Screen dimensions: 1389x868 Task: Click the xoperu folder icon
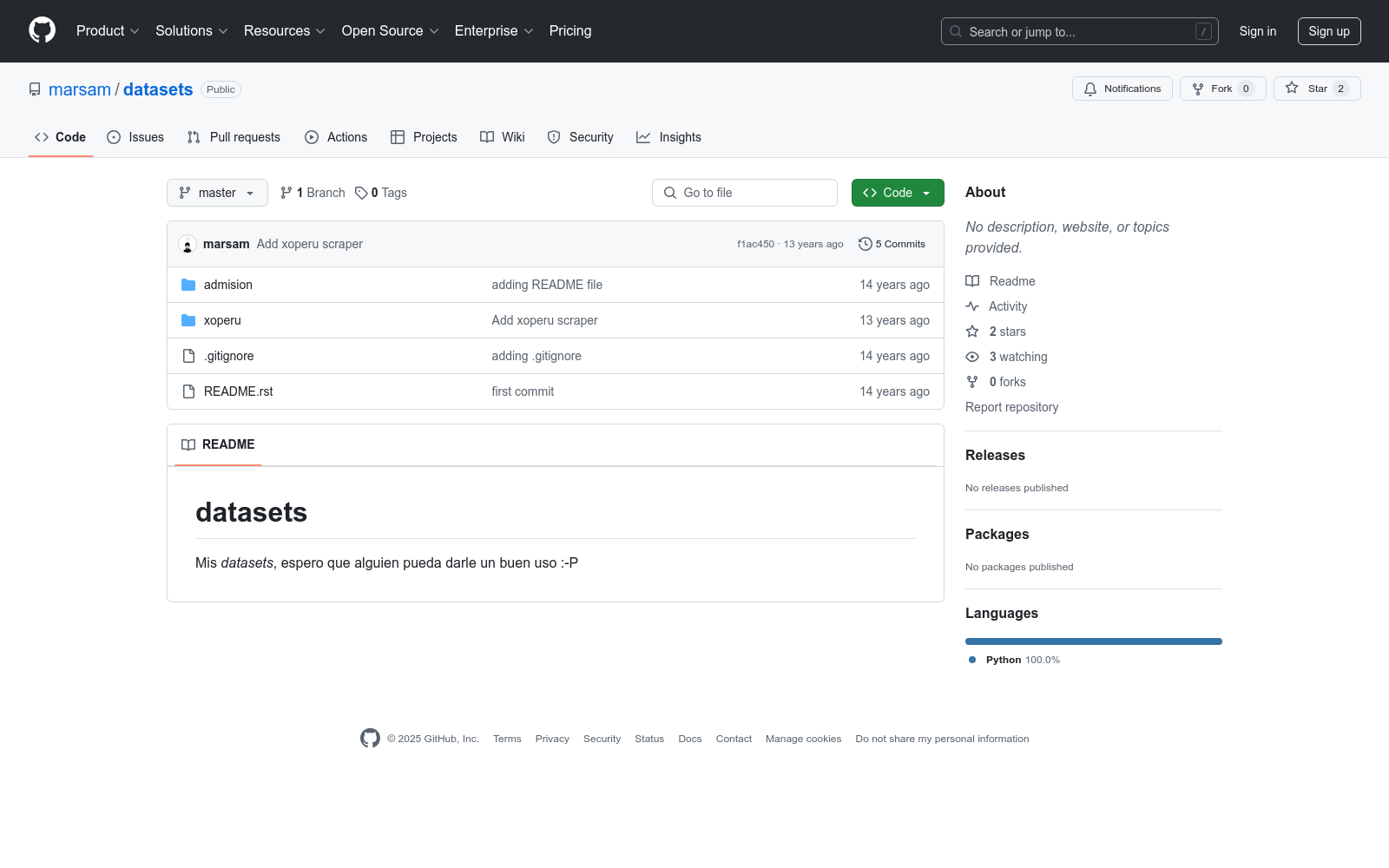[x=188, y=320]
